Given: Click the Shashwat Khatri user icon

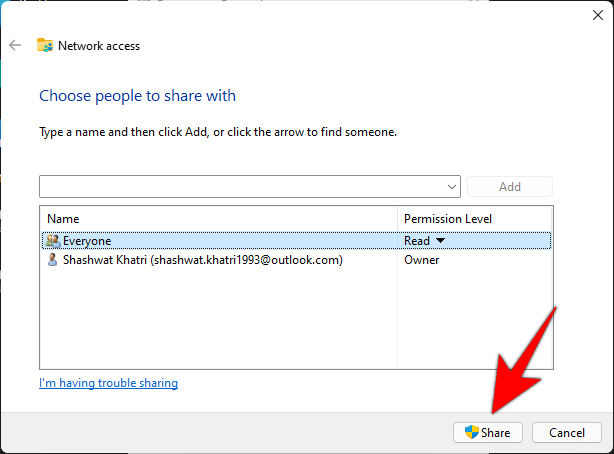Looking at the screenshot, I should (x=53, y=260).
